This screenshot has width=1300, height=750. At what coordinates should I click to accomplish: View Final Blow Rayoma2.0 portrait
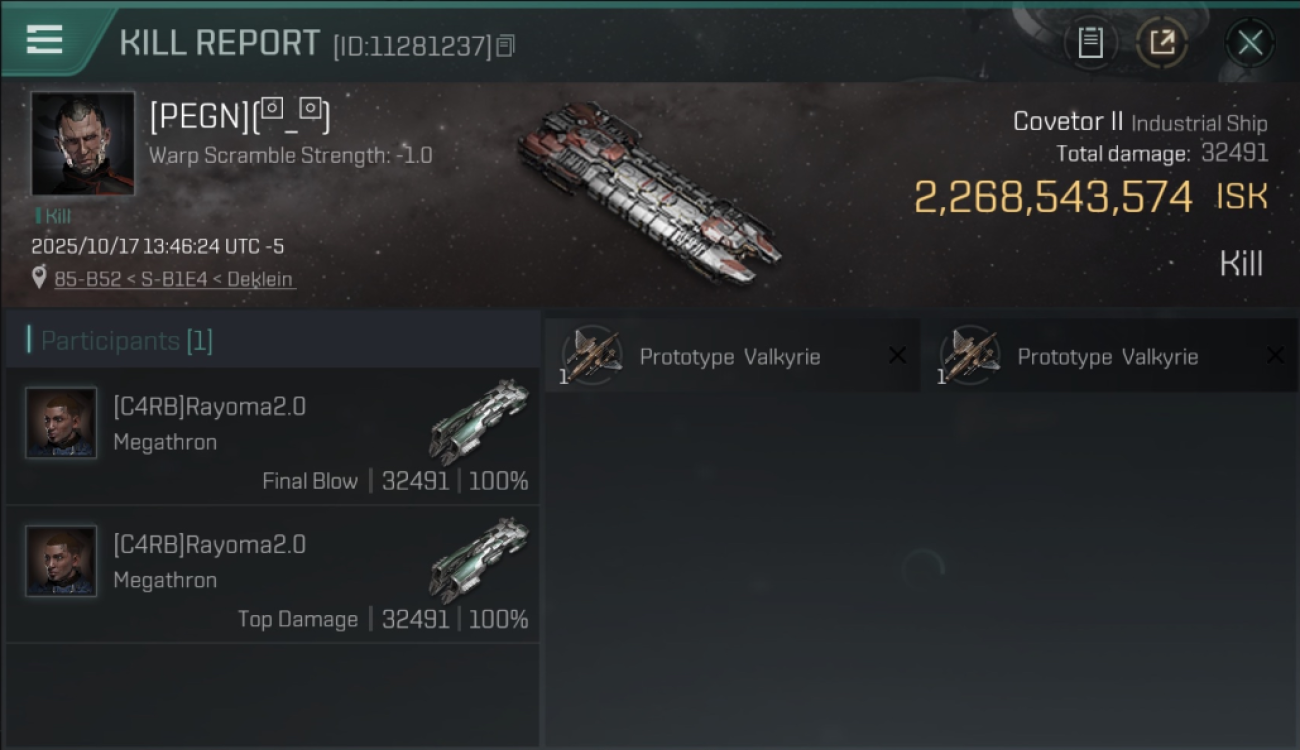point(61,423)
